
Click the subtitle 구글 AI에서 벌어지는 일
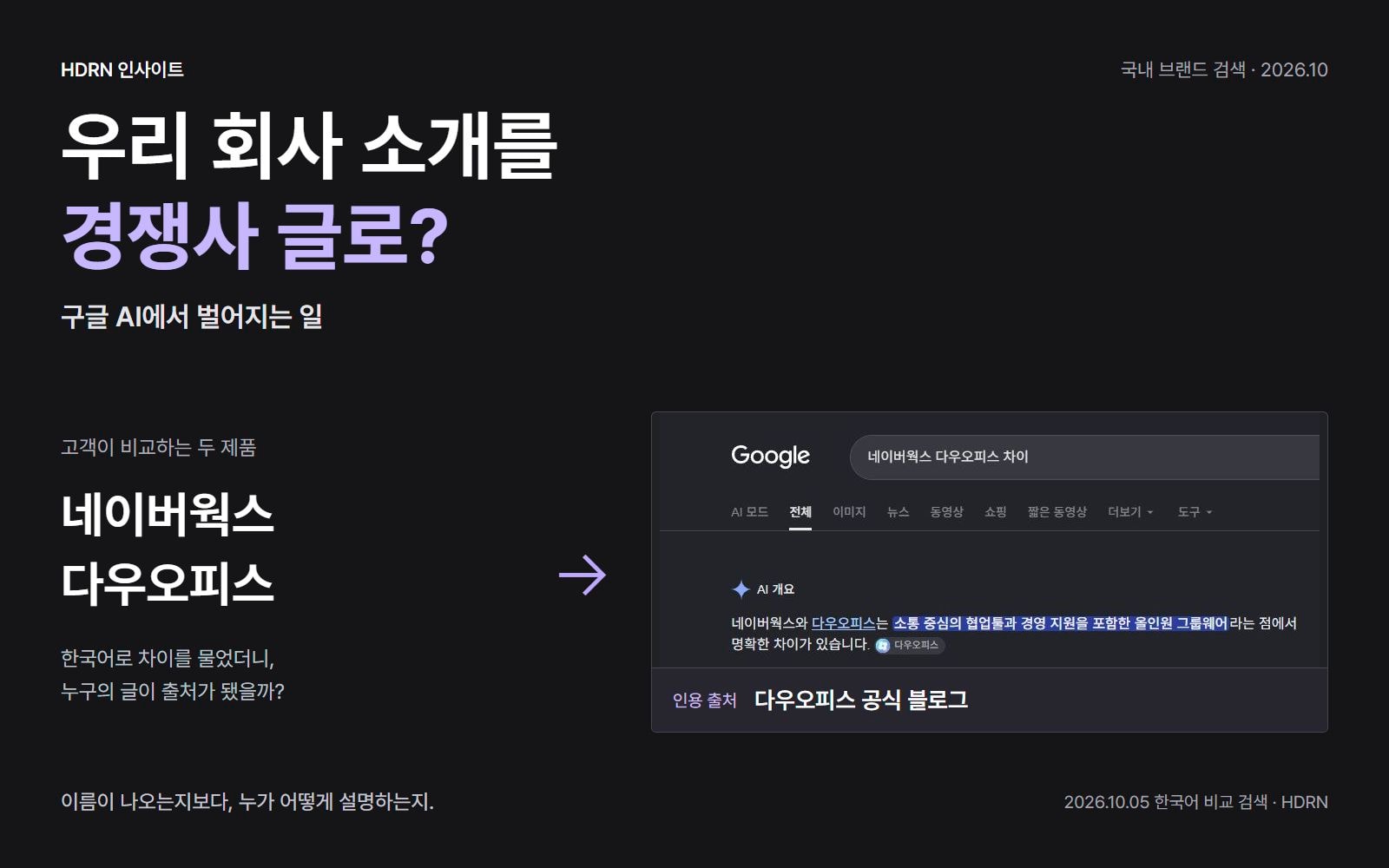pyautogui.click(x=192, y=317)
